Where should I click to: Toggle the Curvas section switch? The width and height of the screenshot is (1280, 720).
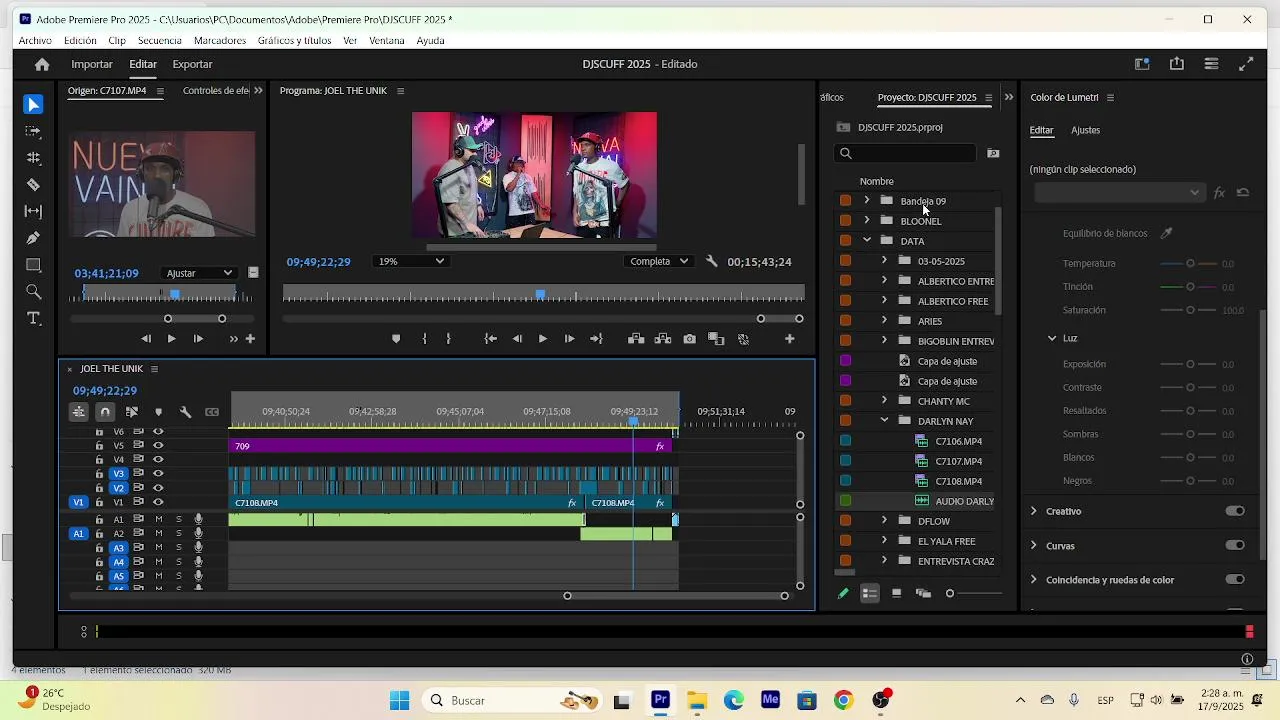[x=1235, y=545]
